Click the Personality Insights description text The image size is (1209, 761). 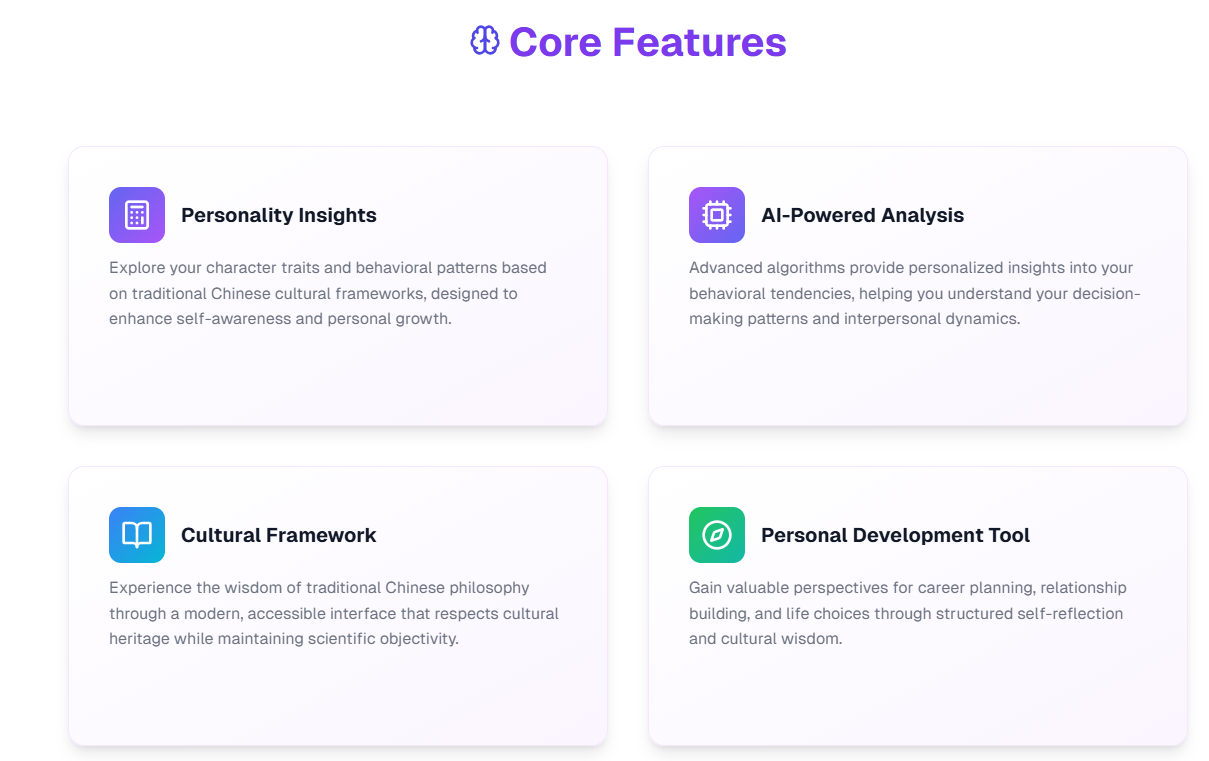click(328, 293)
